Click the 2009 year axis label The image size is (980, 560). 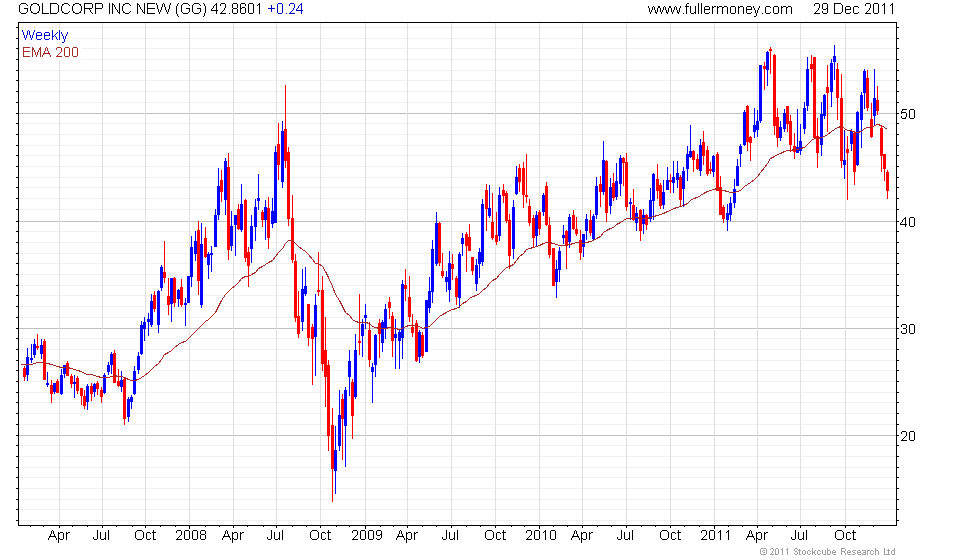366,535
